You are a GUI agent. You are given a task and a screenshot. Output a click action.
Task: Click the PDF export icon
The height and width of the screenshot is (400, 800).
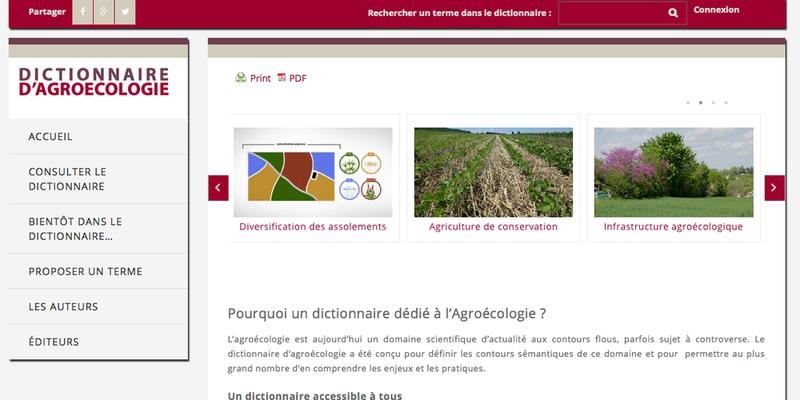pyautogui.click(x=282, y=78)
